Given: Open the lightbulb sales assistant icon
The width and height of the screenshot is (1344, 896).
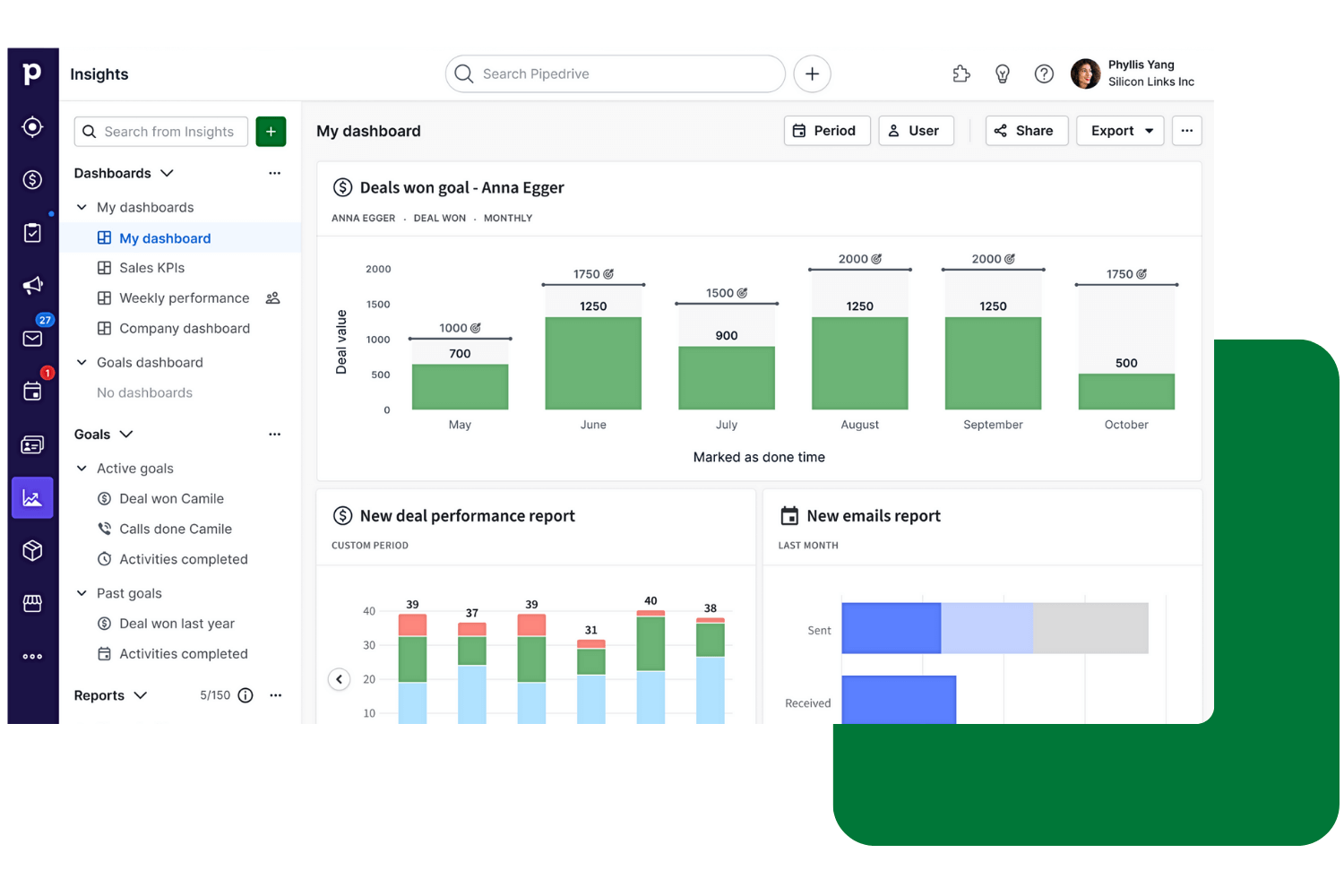Looking at the screenshot, I should point(1003,74).
